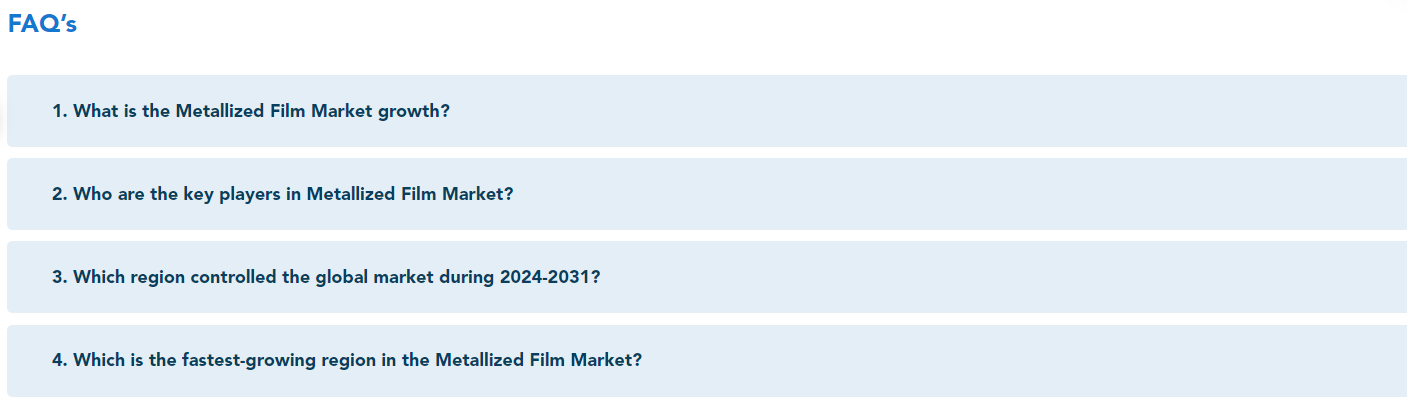1407x405 pixels.
Task: Show the answer about market growth
Action: (251, 111)
